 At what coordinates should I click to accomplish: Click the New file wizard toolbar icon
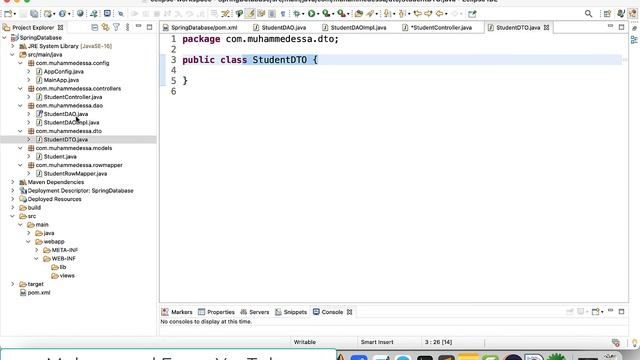click(7, 14)
